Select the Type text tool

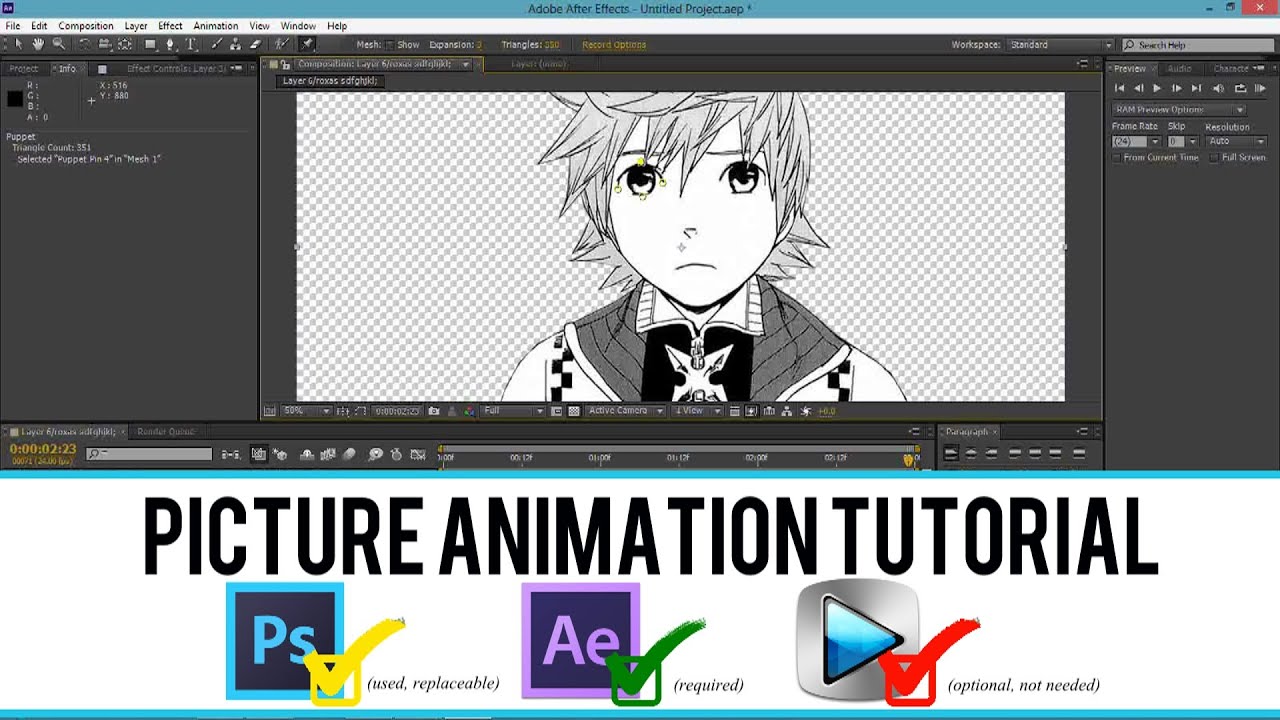pyautogui.click(x=191, y=44)
